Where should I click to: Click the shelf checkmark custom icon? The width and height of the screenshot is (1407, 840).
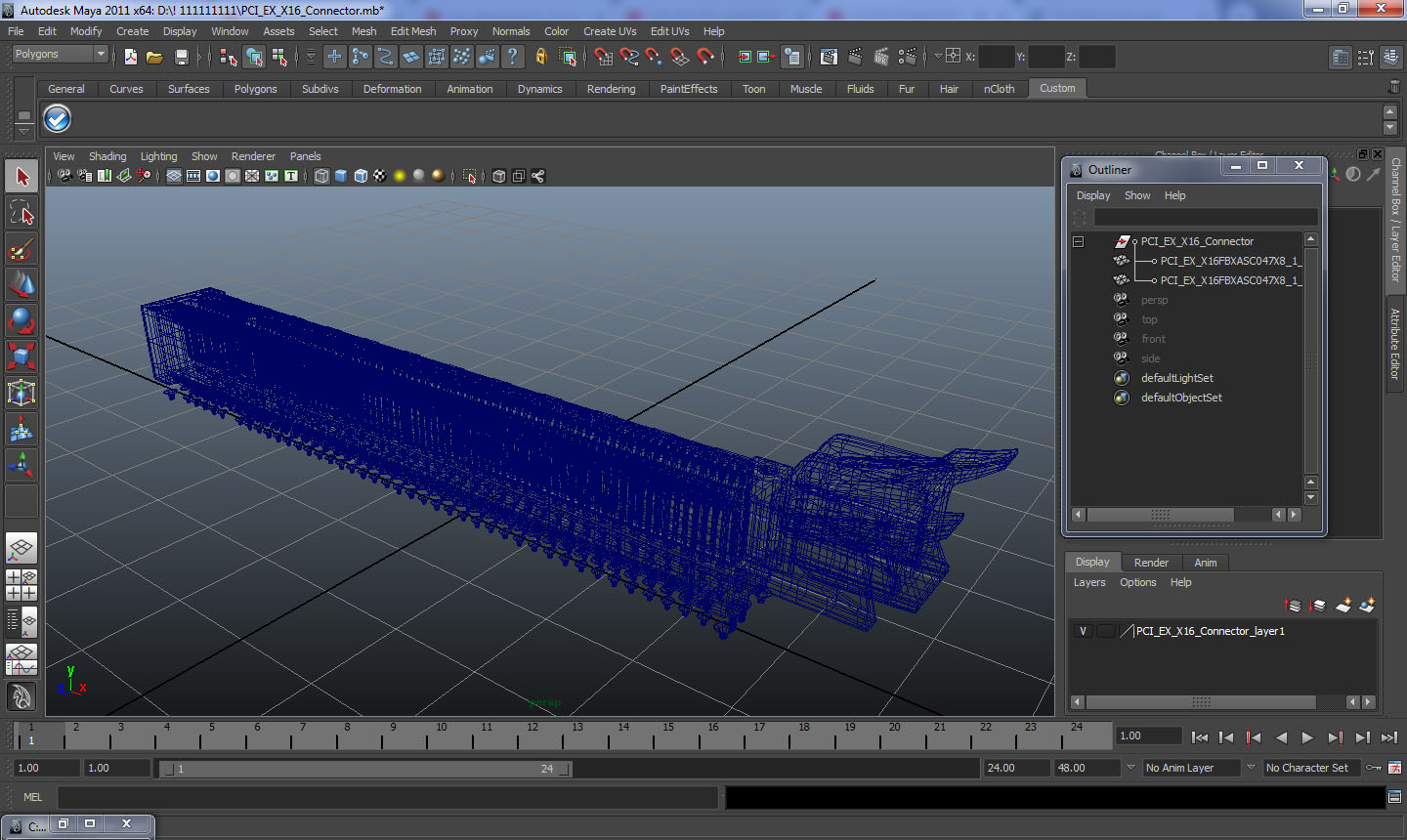point(58,119)
